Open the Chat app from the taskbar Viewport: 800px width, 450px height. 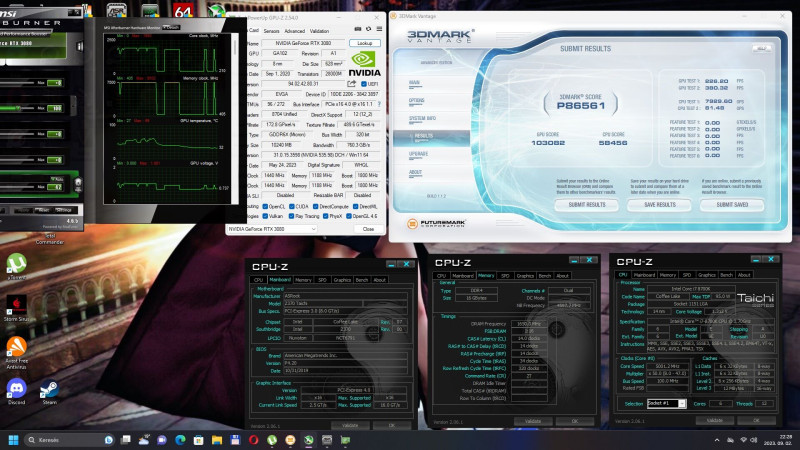(162, 440)
